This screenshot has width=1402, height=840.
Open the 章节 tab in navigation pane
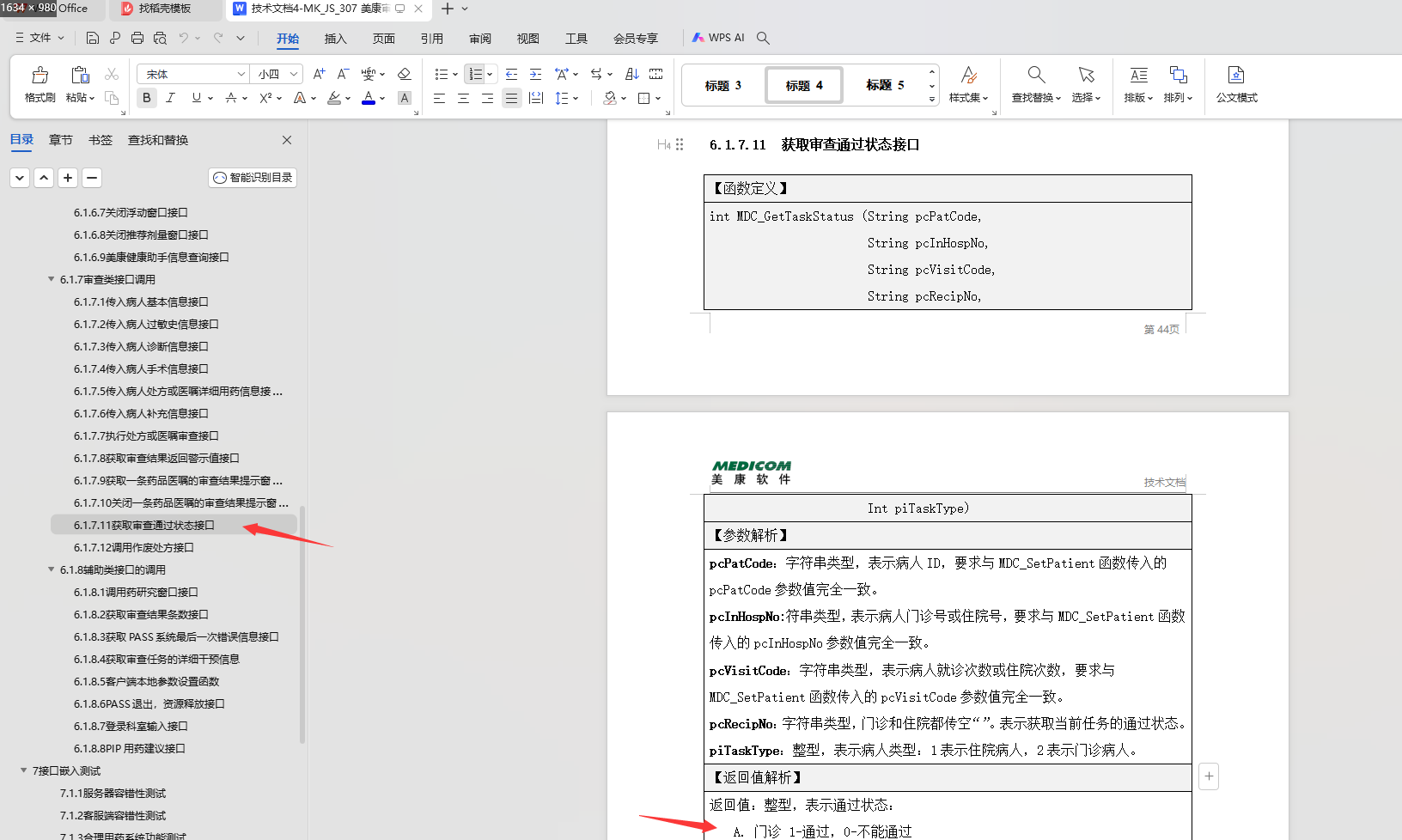coord(61,140)
